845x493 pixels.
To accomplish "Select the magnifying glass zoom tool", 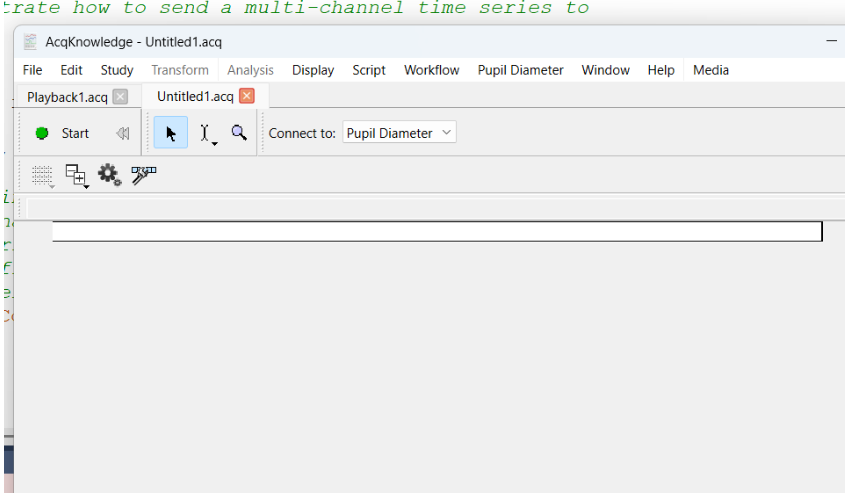I will coord(239,132).
